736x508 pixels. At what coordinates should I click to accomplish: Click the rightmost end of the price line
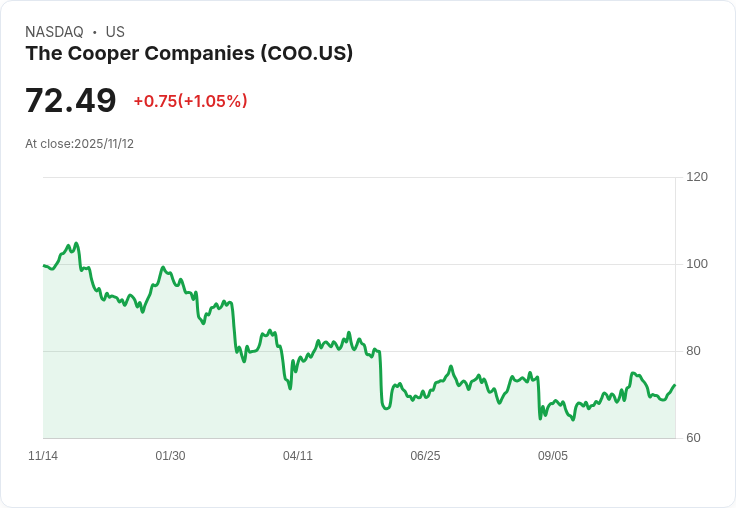click(675, 385)
